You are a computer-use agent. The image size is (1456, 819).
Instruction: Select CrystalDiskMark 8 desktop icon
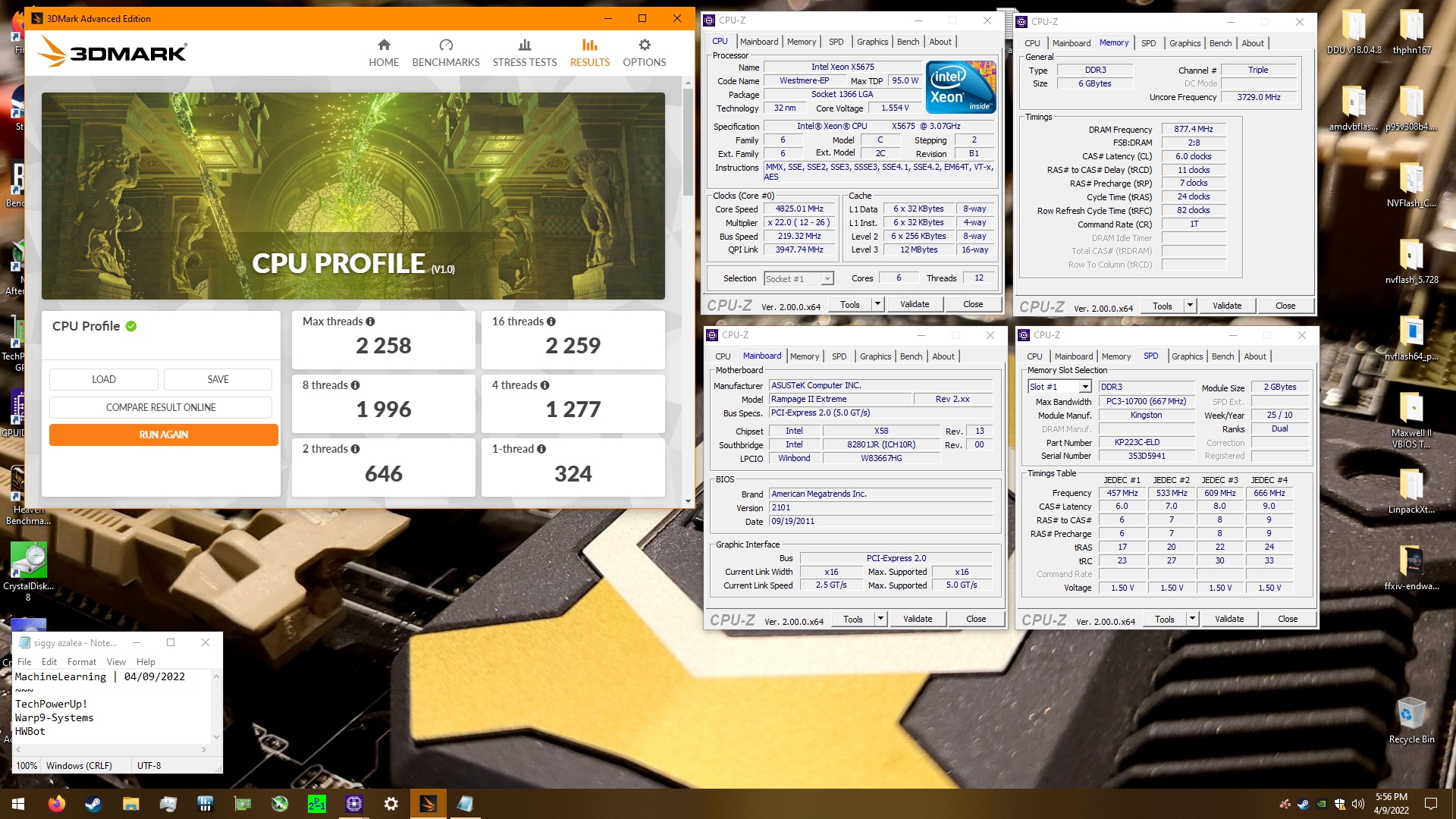click(29, 571)
